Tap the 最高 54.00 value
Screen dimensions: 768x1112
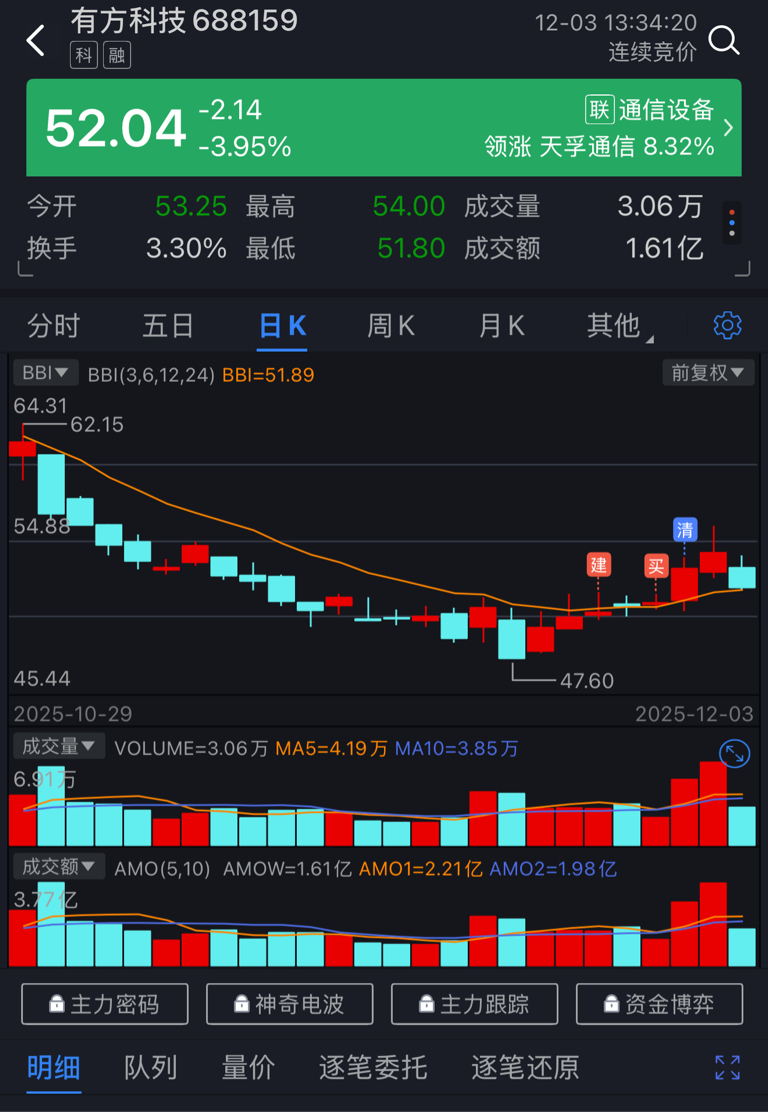click(409, 207)
